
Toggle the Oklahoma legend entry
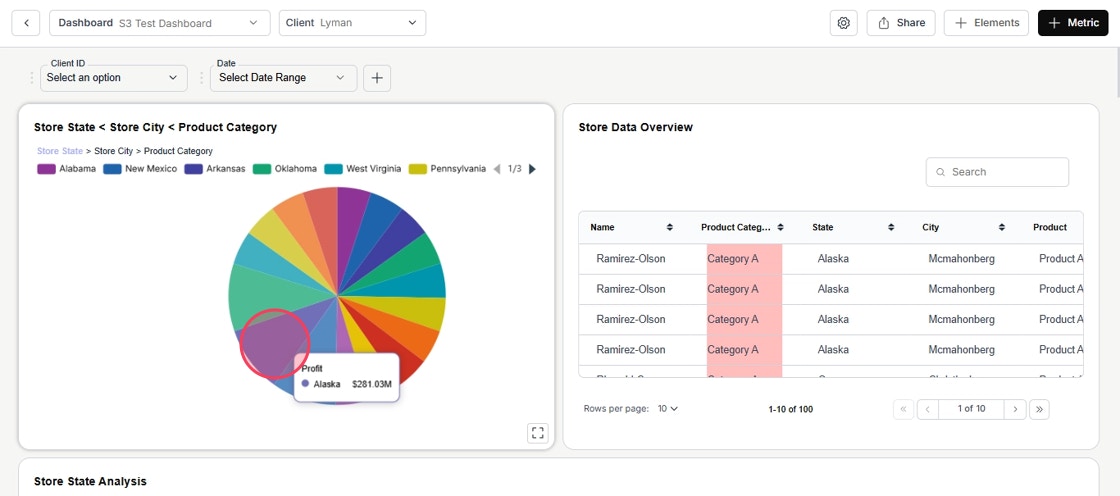pyautogui.click(x=285, y=169)
